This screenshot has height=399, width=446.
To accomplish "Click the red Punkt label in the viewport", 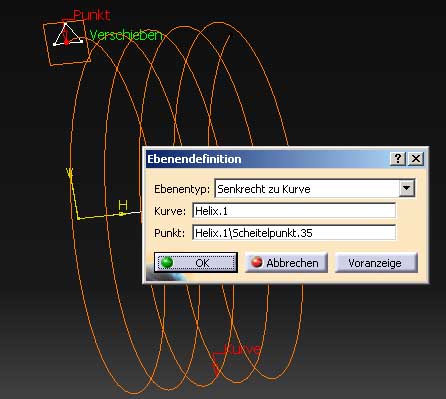I will pos(92,15).
